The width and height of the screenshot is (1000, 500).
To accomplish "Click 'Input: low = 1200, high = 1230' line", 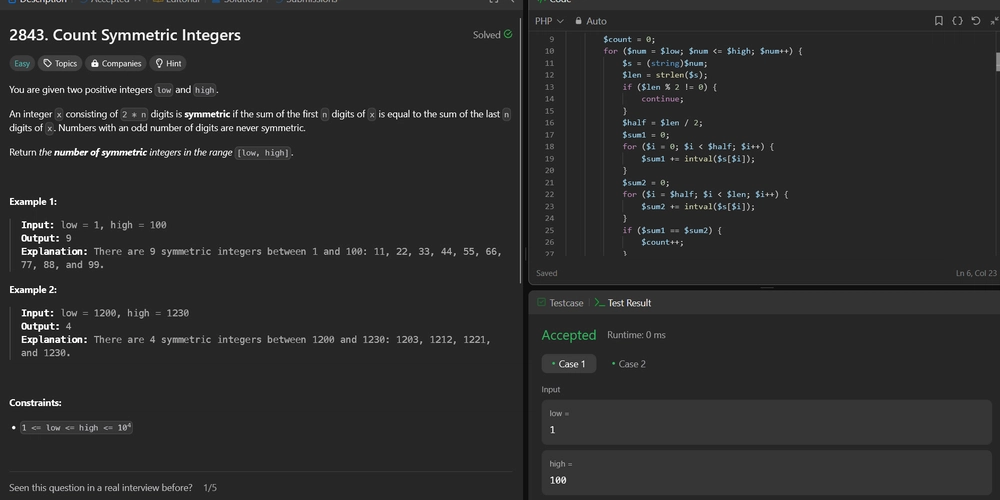I will coord(105,313).
